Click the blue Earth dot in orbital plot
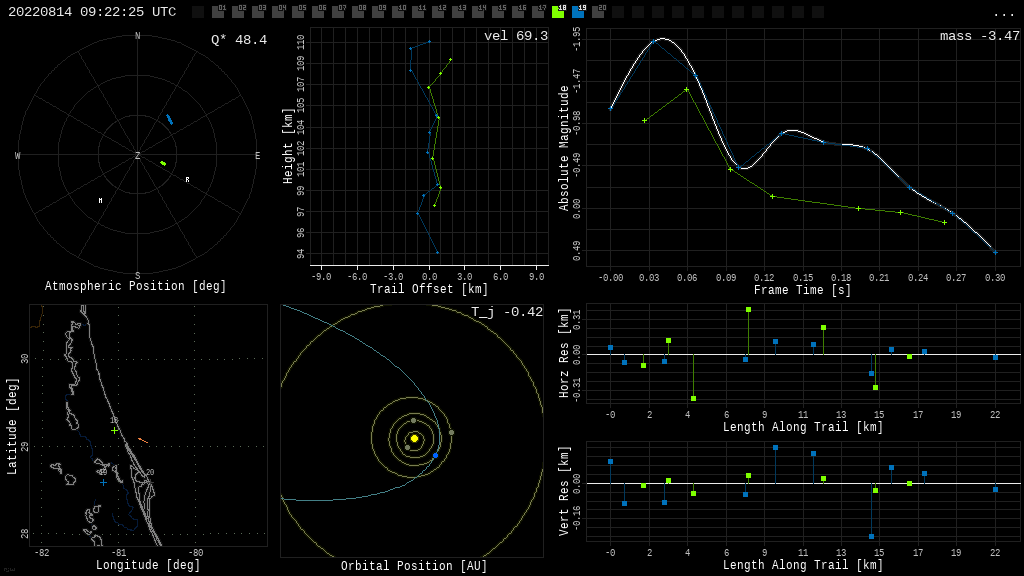Image resolution: width=1024 pixels, height=576 pixels. click(x=435, y=455)
